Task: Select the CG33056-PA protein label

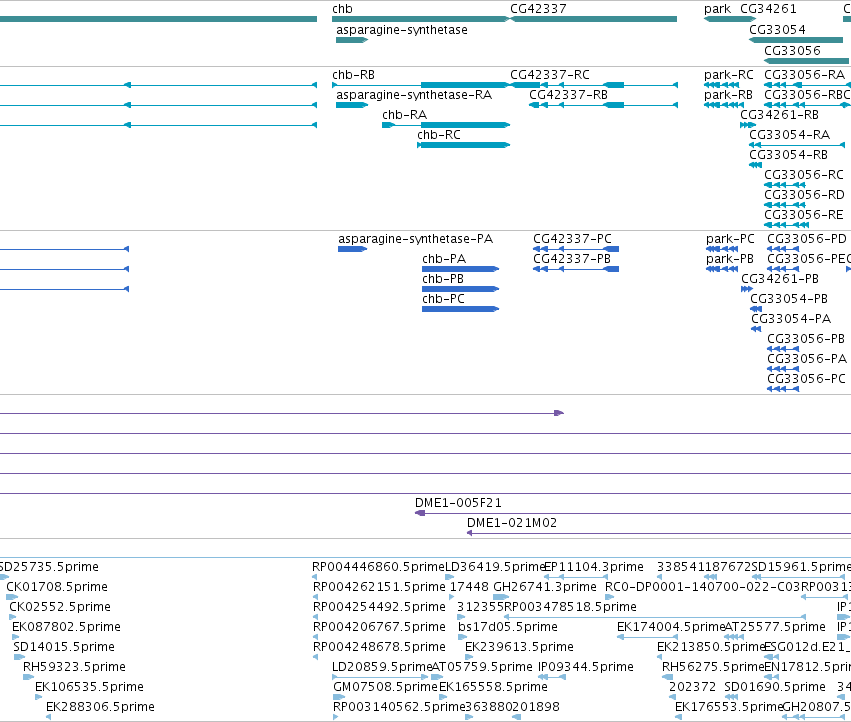Action: [x=806, y=359]
